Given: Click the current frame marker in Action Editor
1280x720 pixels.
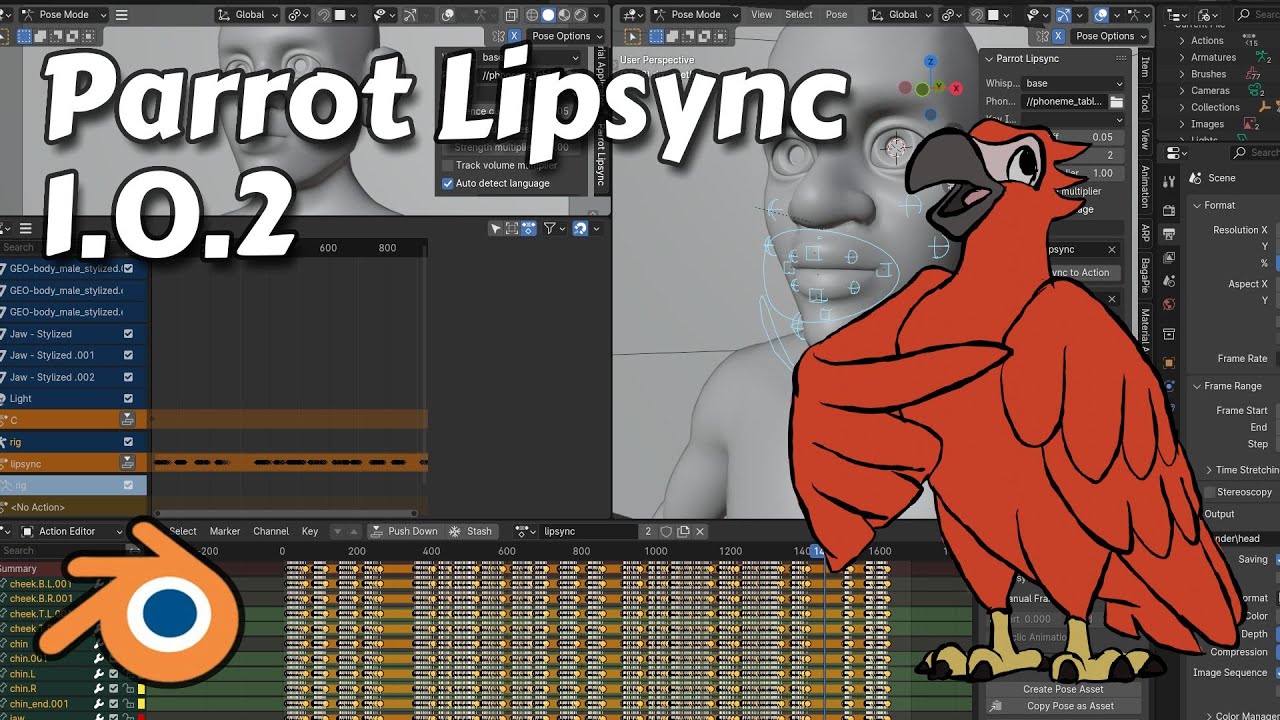Looking at the screenshot, I should point(817,551).
